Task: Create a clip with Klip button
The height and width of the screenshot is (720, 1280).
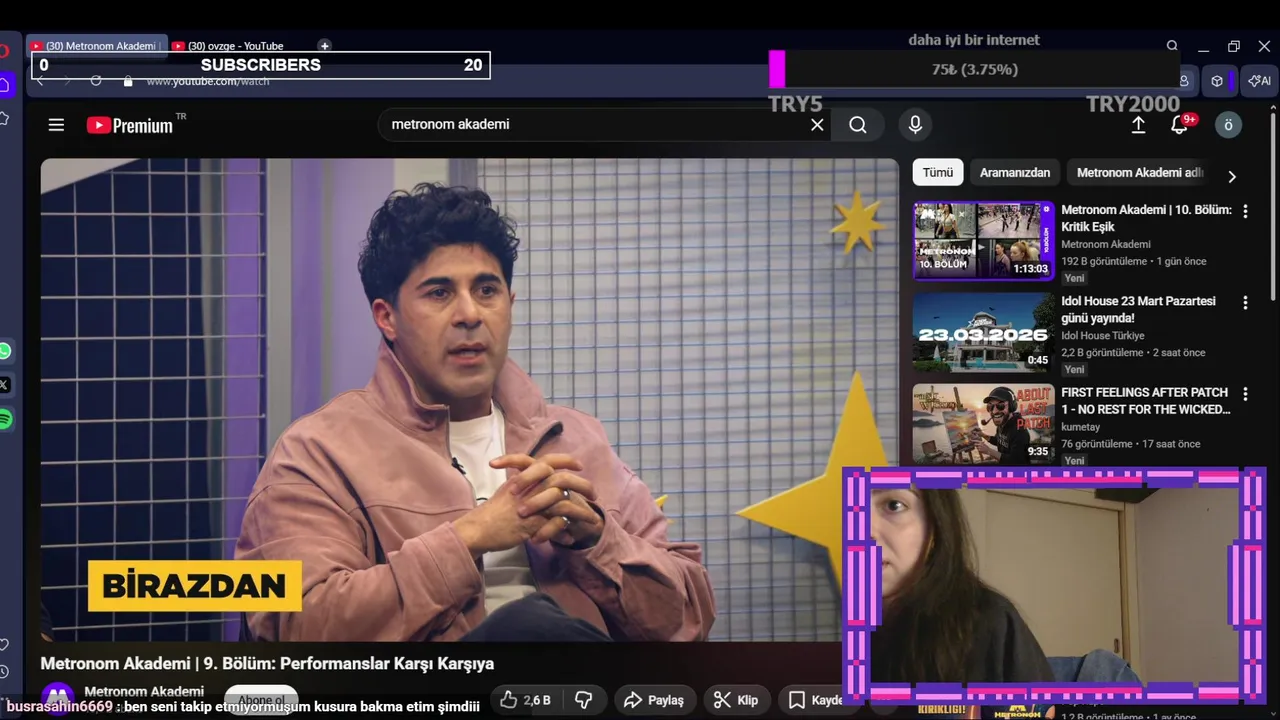Action: pos(736,700)
